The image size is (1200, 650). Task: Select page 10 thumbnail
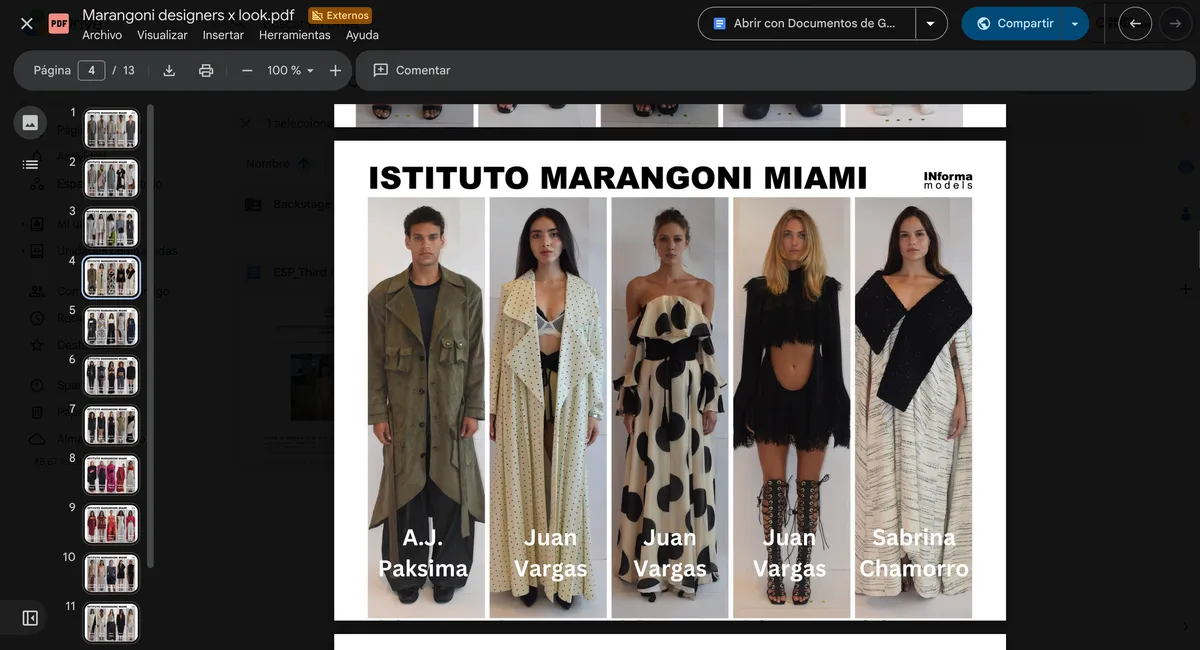(x=111, y=573)
